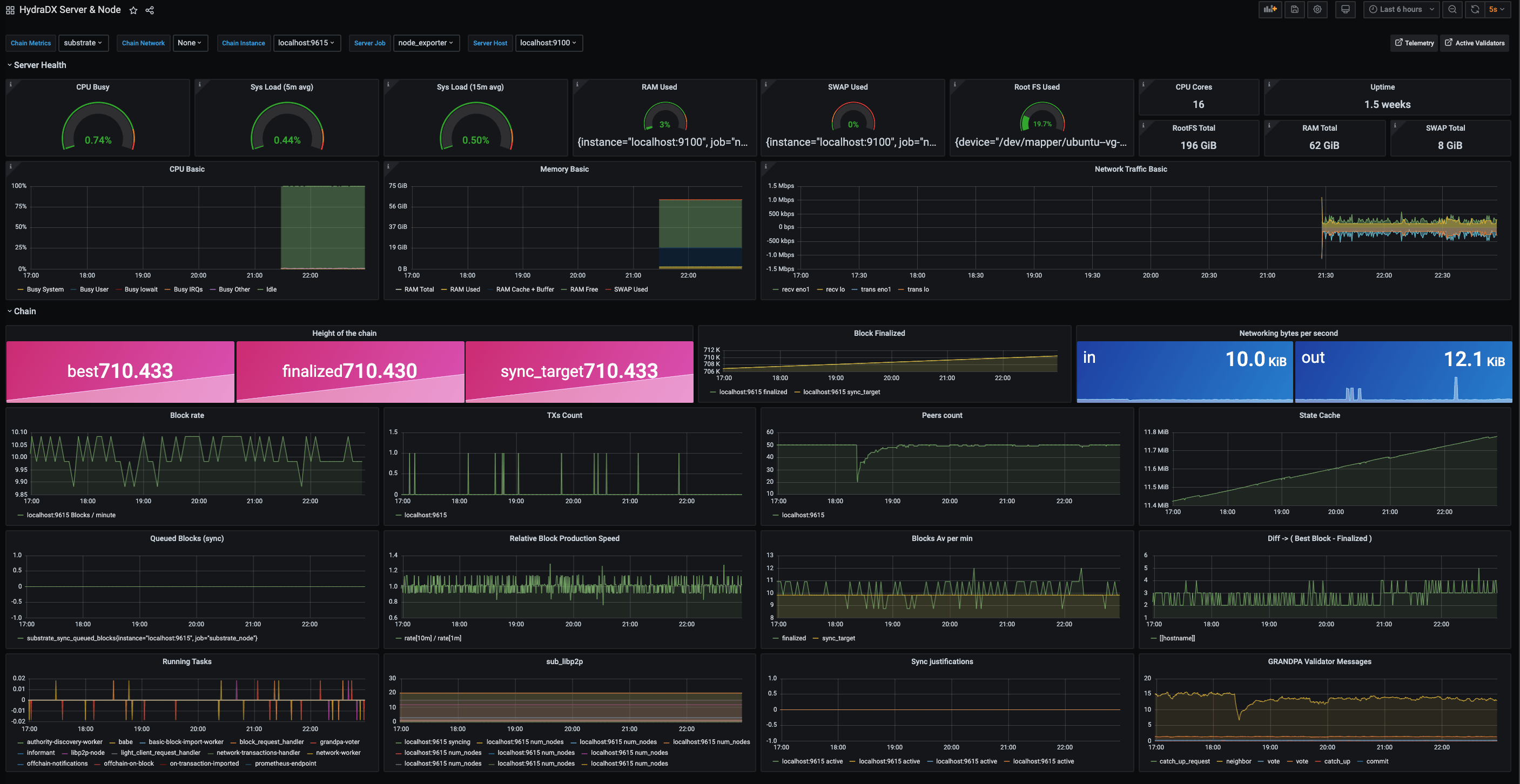The width and height of the screenshot is (1520, 784).
Task: Star the HydraDX dashboard
Action: [x=133, y=10]
